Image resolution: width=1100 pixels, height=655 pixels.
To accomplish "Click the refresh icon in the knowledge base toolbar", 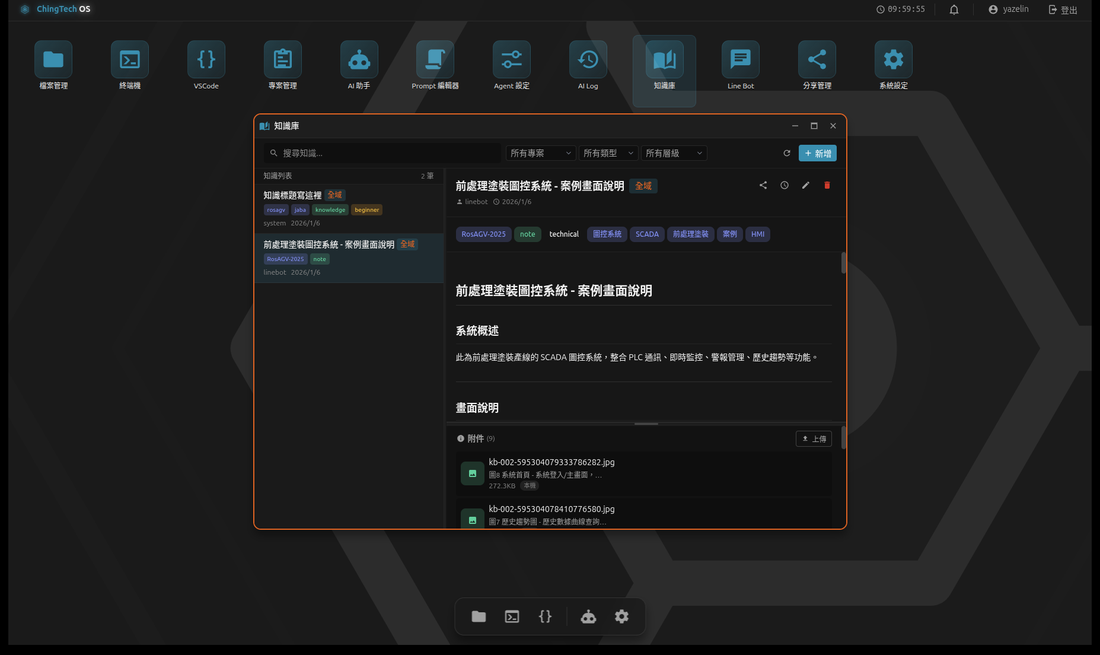I will [x=786, y=153].
